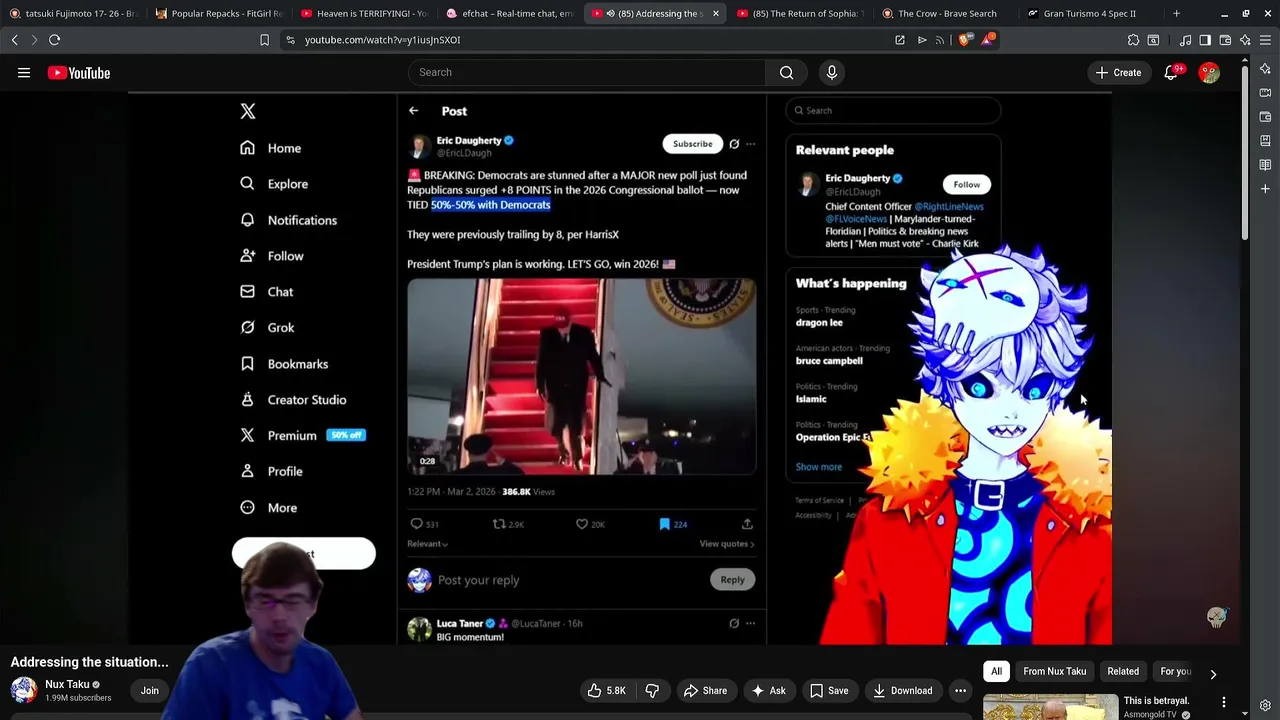This screenshot has width=1280, height=720.
Task: Share the video
Action: [x=705, y=690]
